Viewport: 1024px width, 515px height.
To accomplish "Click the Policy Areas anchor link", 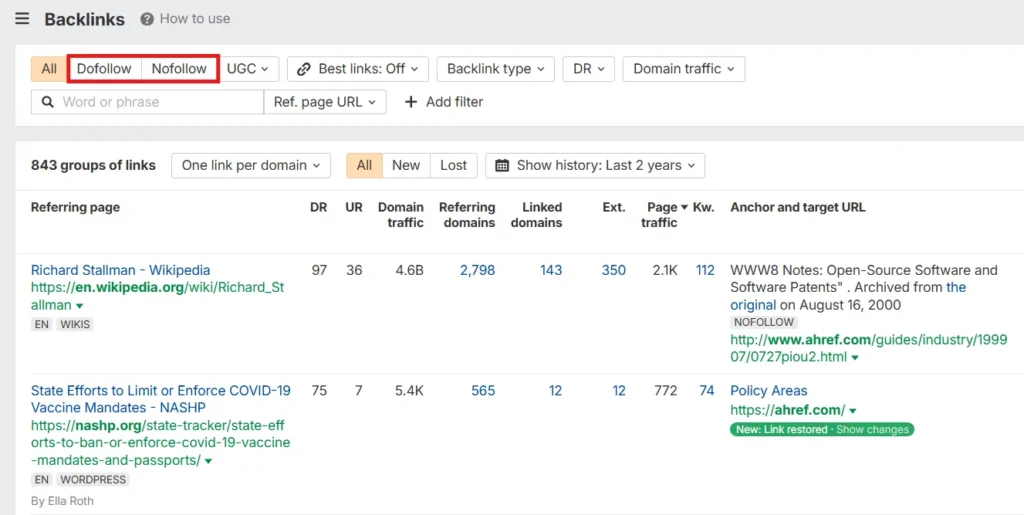I will pos(768,391).
